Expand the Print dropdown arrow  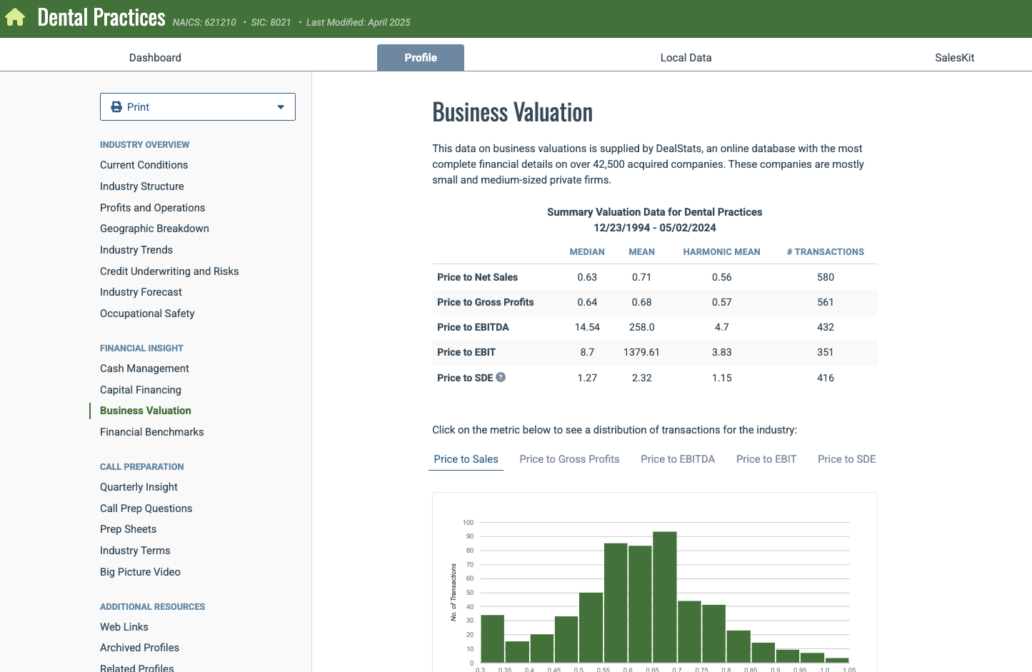click(281, 107)
